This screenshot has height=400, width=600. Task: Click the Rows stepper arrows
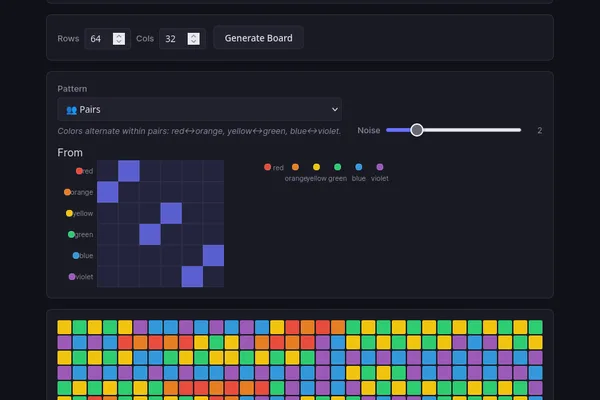coord(119,39)
